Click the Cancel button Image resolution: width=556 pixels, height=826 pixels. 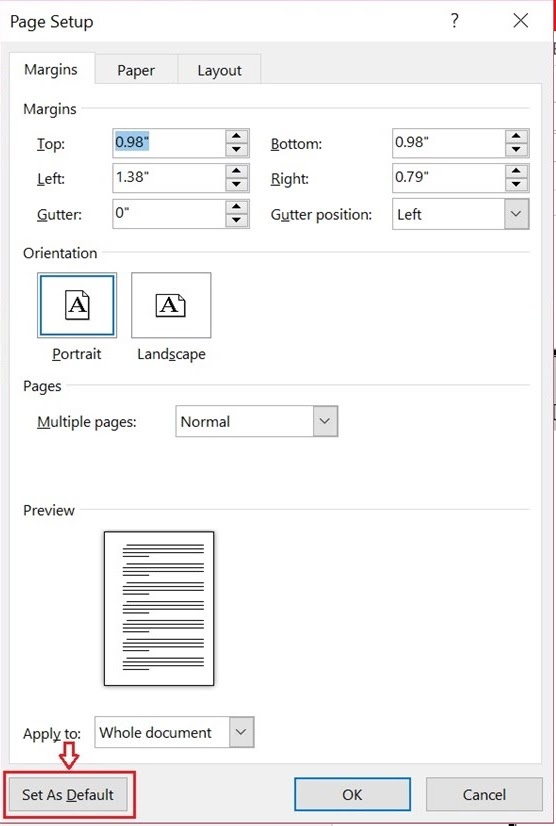[x=484, y=794]
